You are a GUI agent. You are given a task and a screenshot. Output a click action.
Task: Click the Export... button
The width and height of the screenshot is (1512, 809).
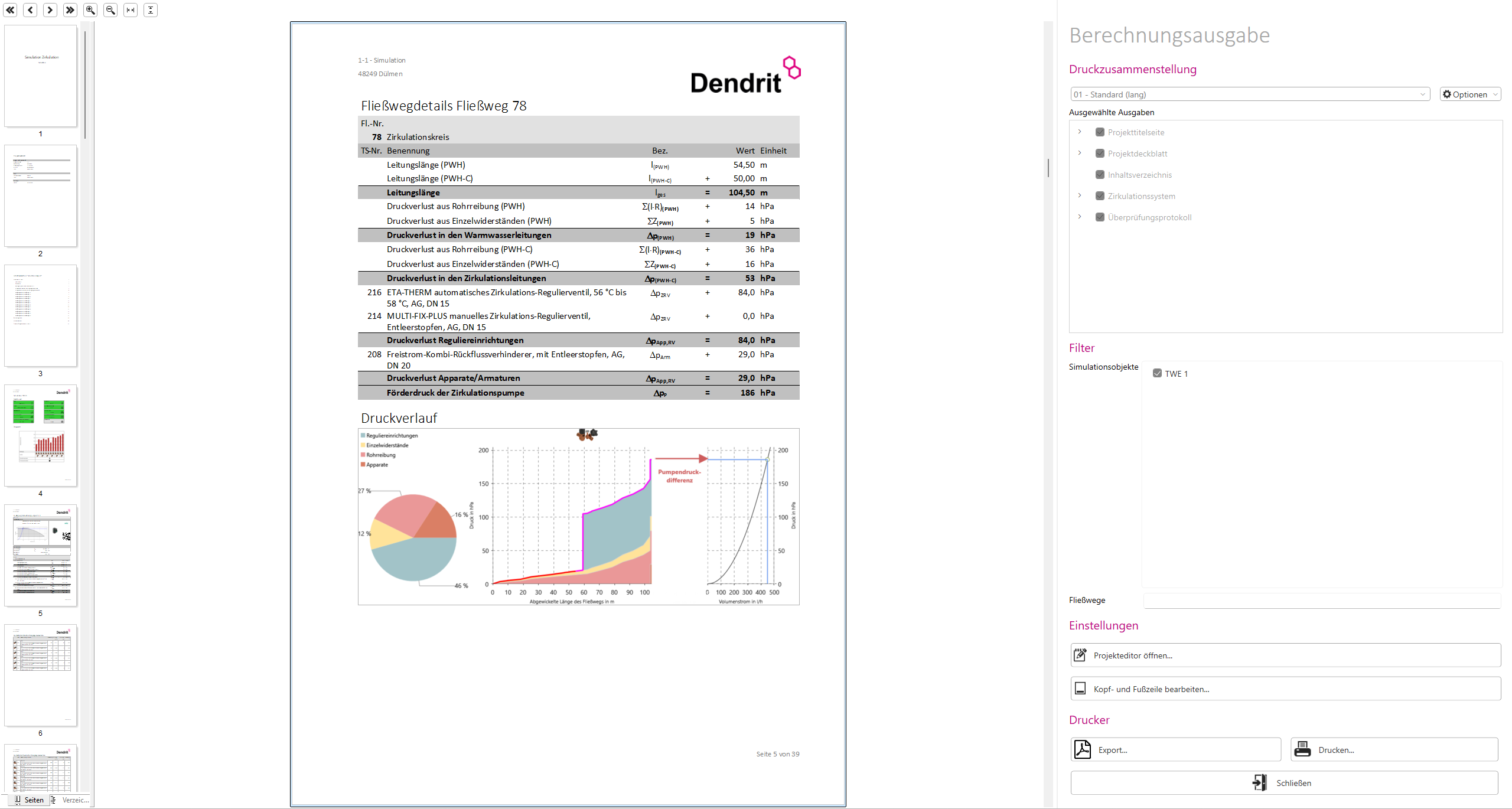(x=1176, y=749)
